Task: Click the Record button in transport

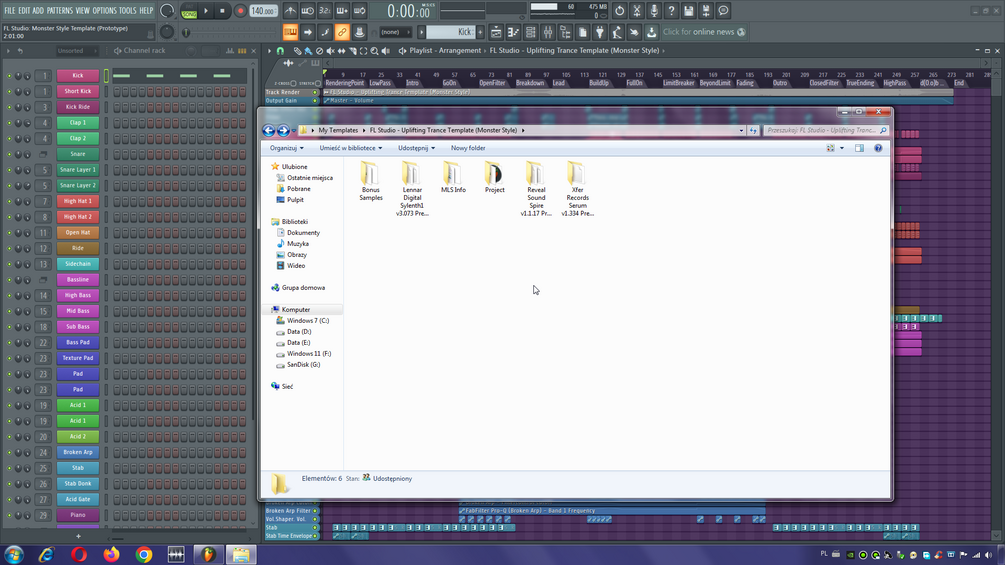Action: [240, 11]
